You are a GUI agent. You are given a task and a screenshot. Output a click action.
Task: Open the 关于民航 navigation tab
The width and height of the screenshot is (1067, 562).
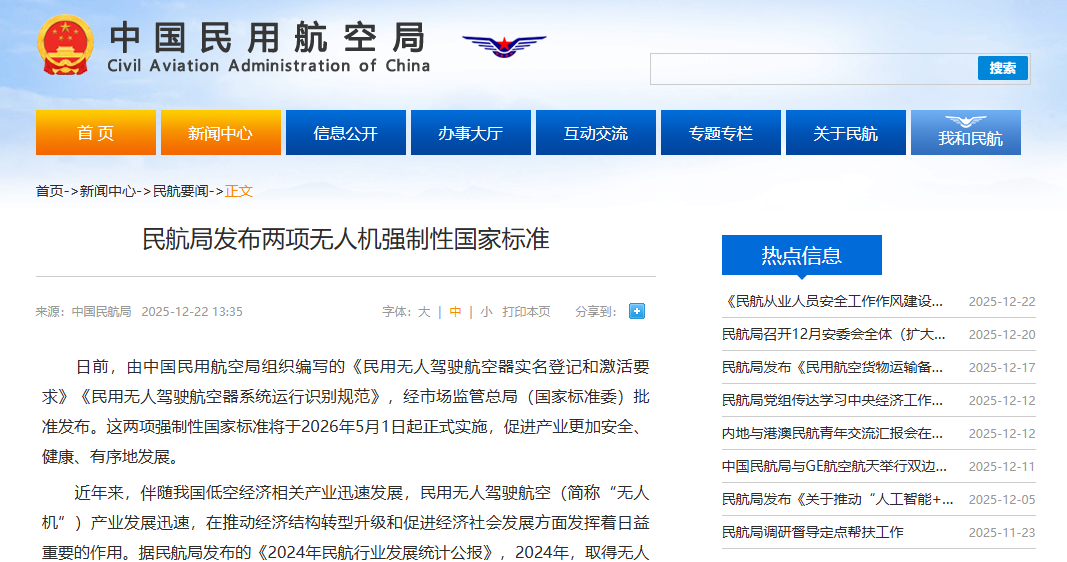[x=846, y=133]
